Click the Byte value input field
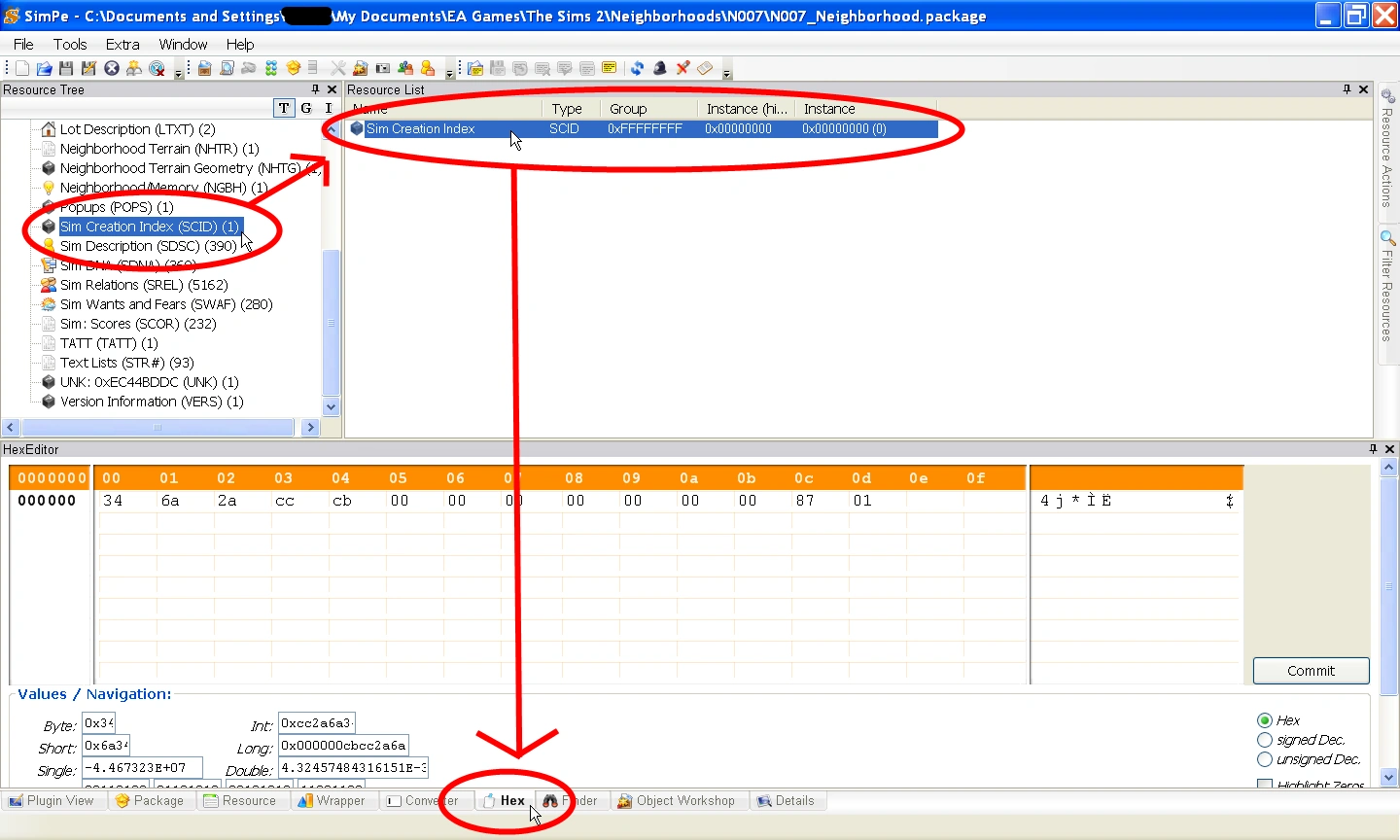The height and width of the screenshot is (840, 1400). (98, 723)
